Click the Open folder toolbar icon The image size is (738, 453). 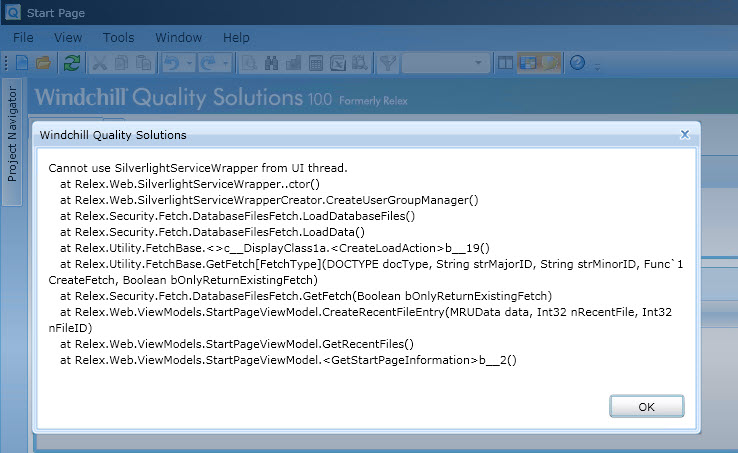coord(44,63)
